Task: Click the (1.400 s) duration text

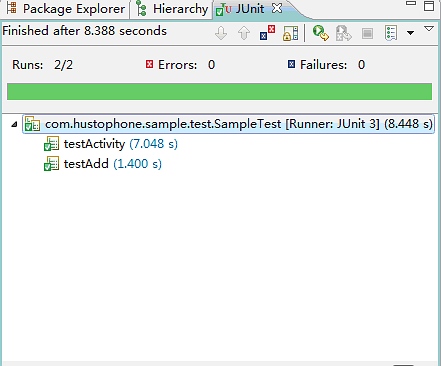Action: point(138,164)
